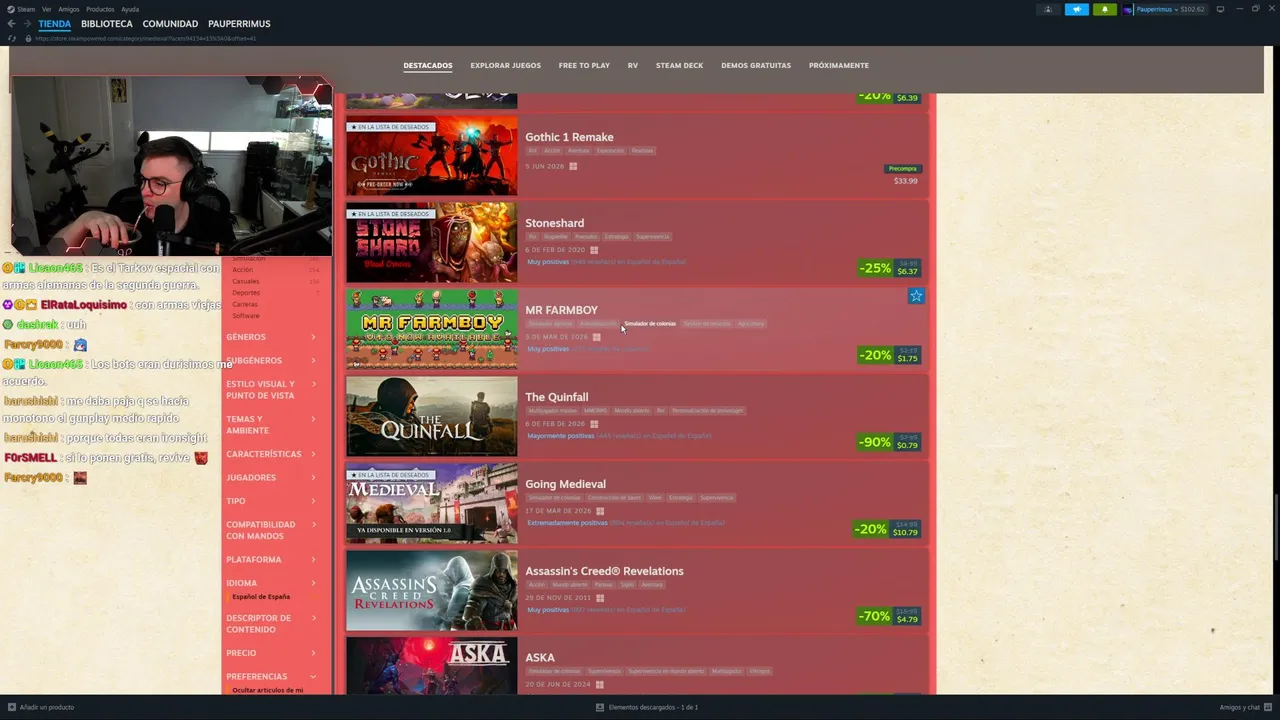Open the blue megaphone announcements button
This screenshot has height=720, width=1280.
coord(1076,9)
